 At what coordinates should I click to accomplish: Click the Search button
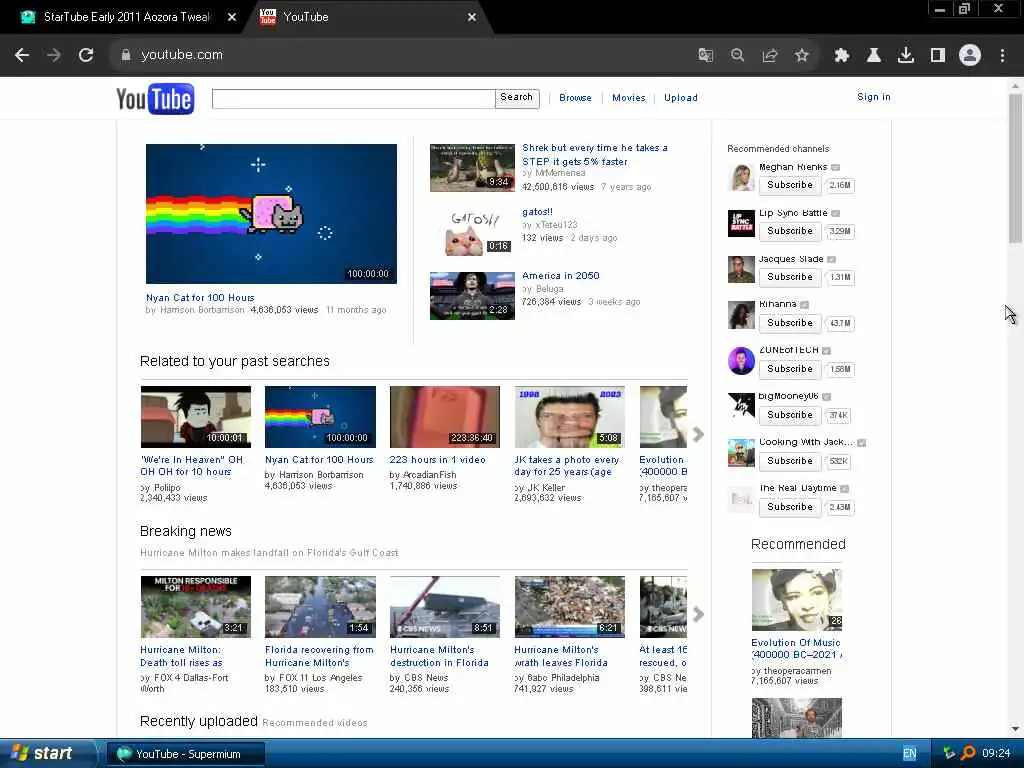coord(517,98)
